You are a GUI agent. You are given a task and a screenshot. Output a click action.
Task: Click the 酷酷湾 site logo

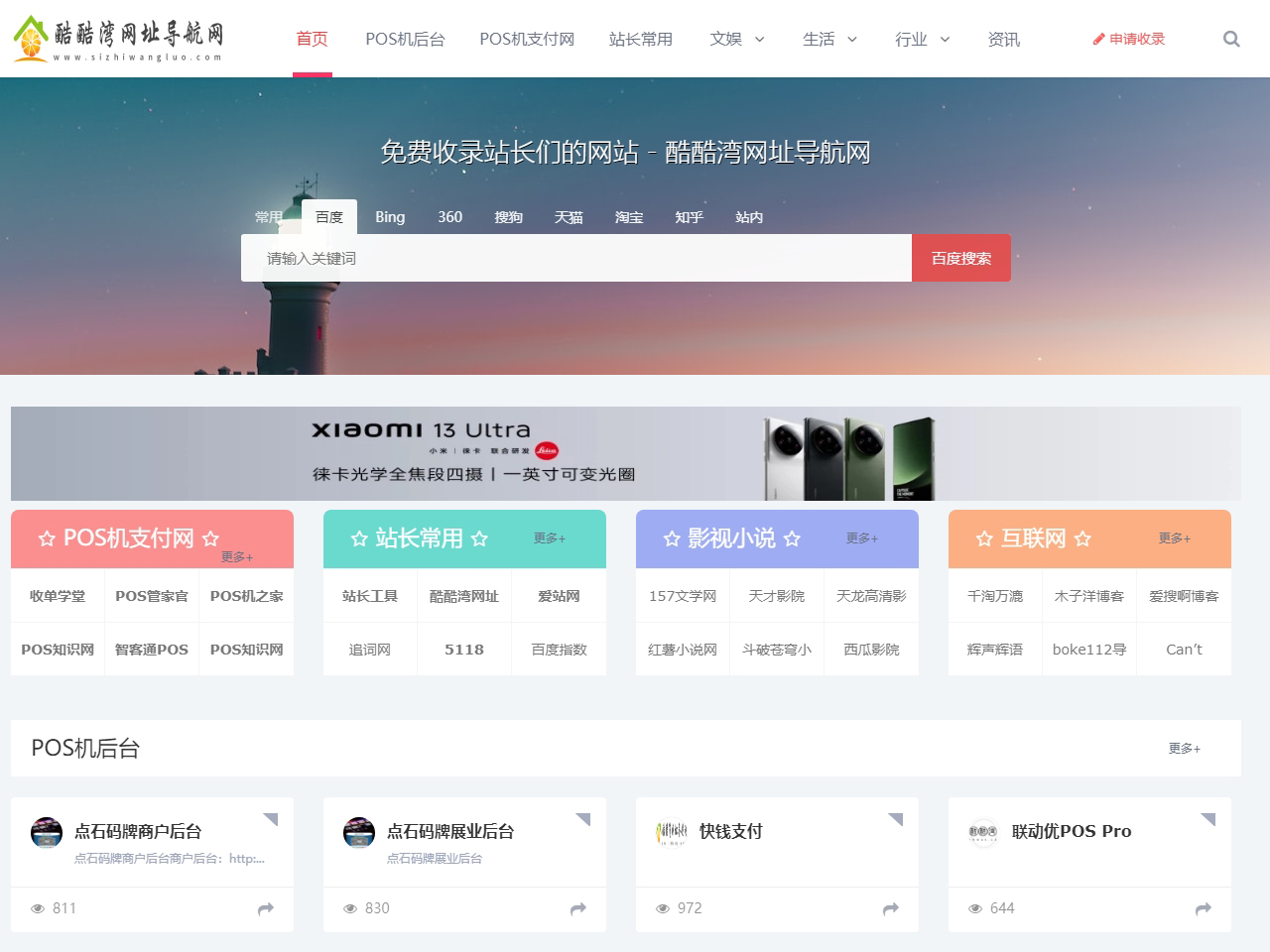click(117, 38)
